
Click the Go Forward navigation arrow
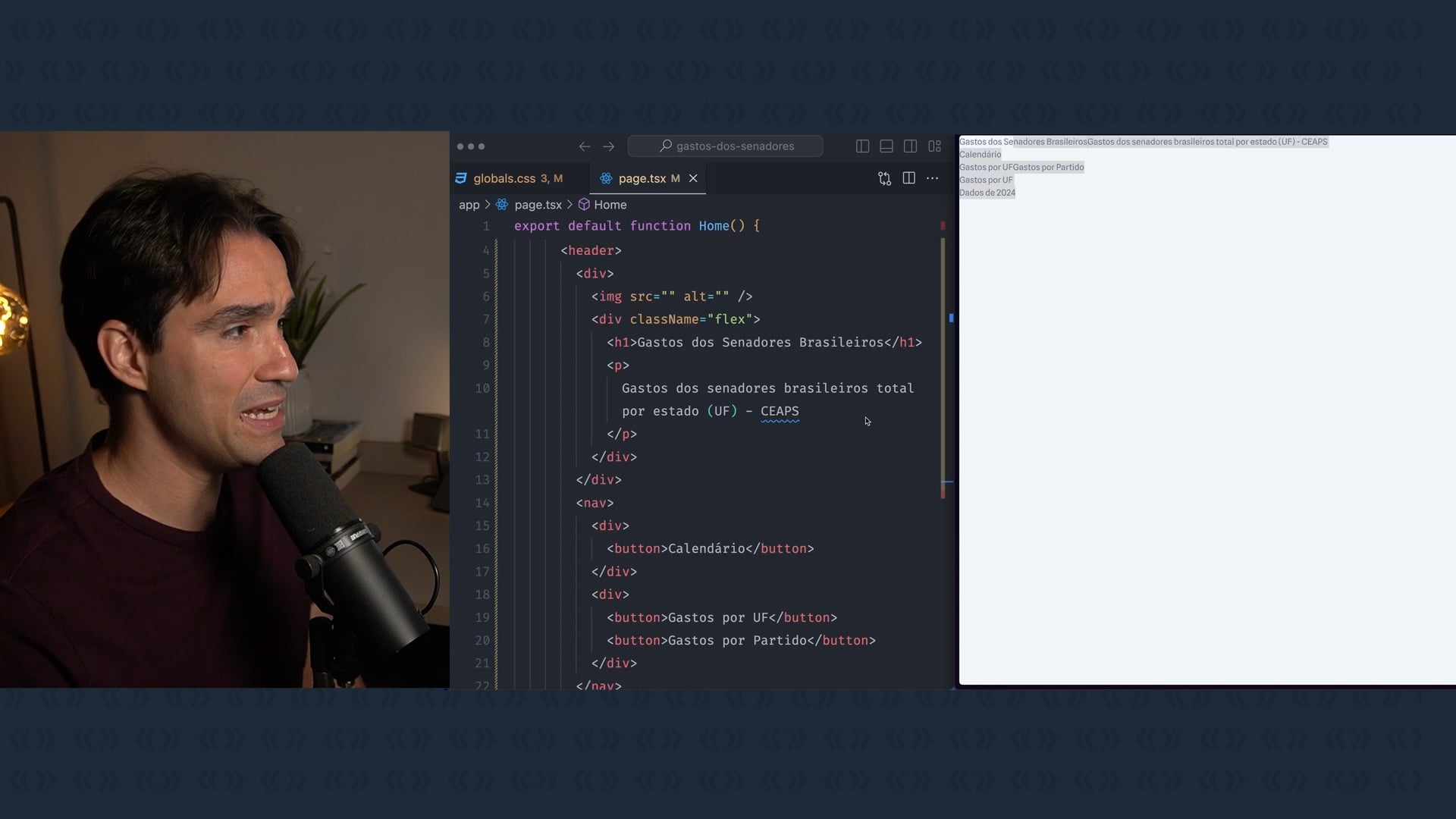[x=608, y=146]
